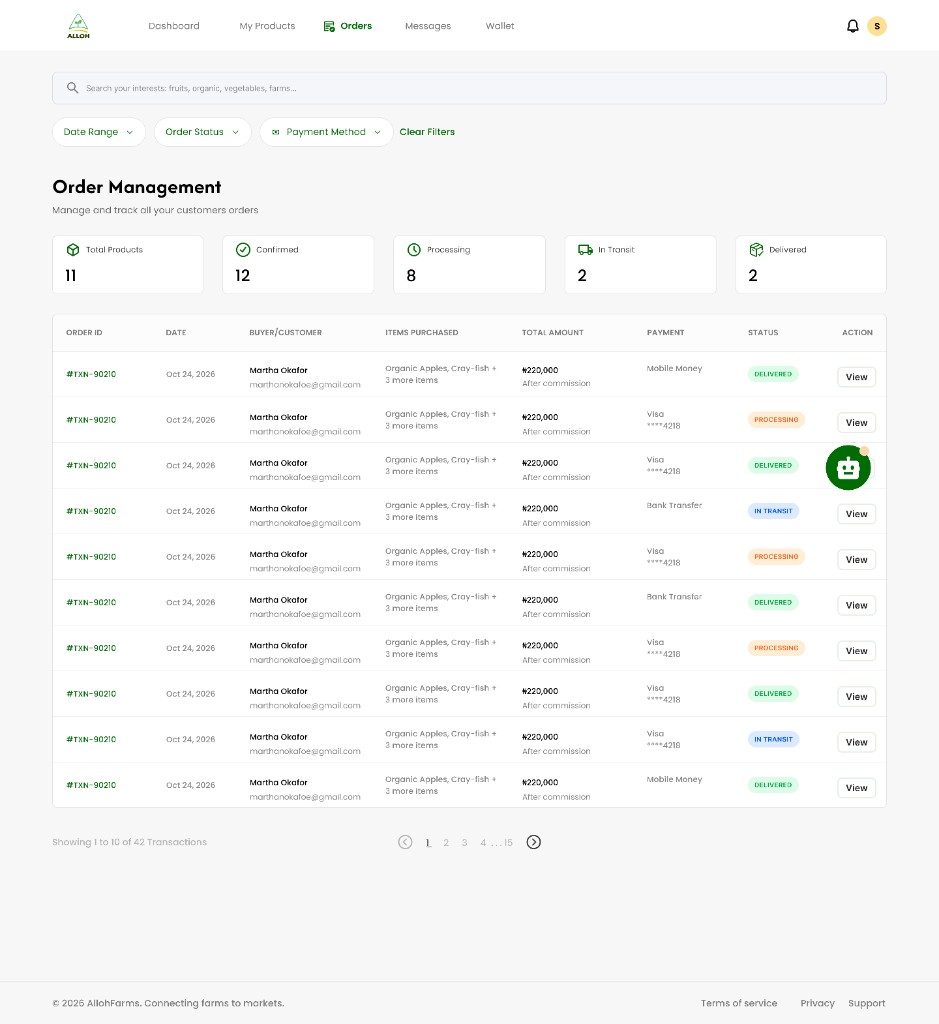This screenshot has height=1024, width=939.
Task: View the first Processing order row
Action: [856, 423]
